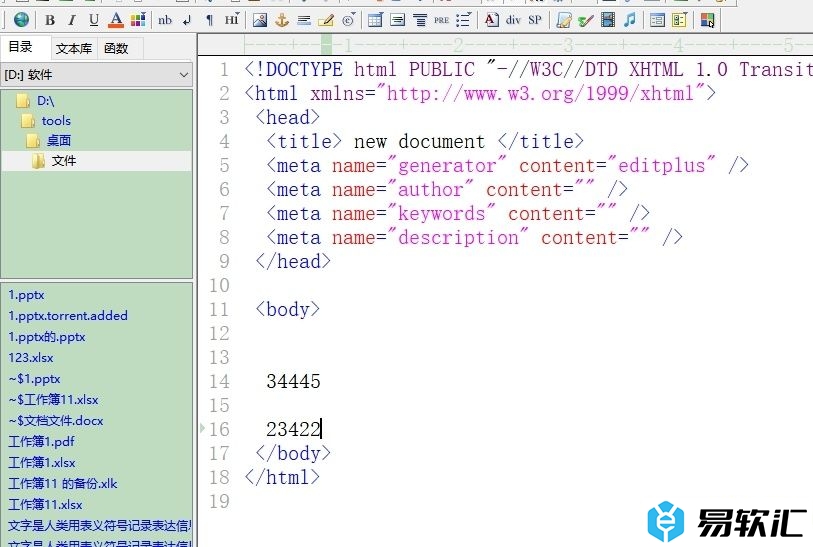Select the tools folder

pos(56,121)
